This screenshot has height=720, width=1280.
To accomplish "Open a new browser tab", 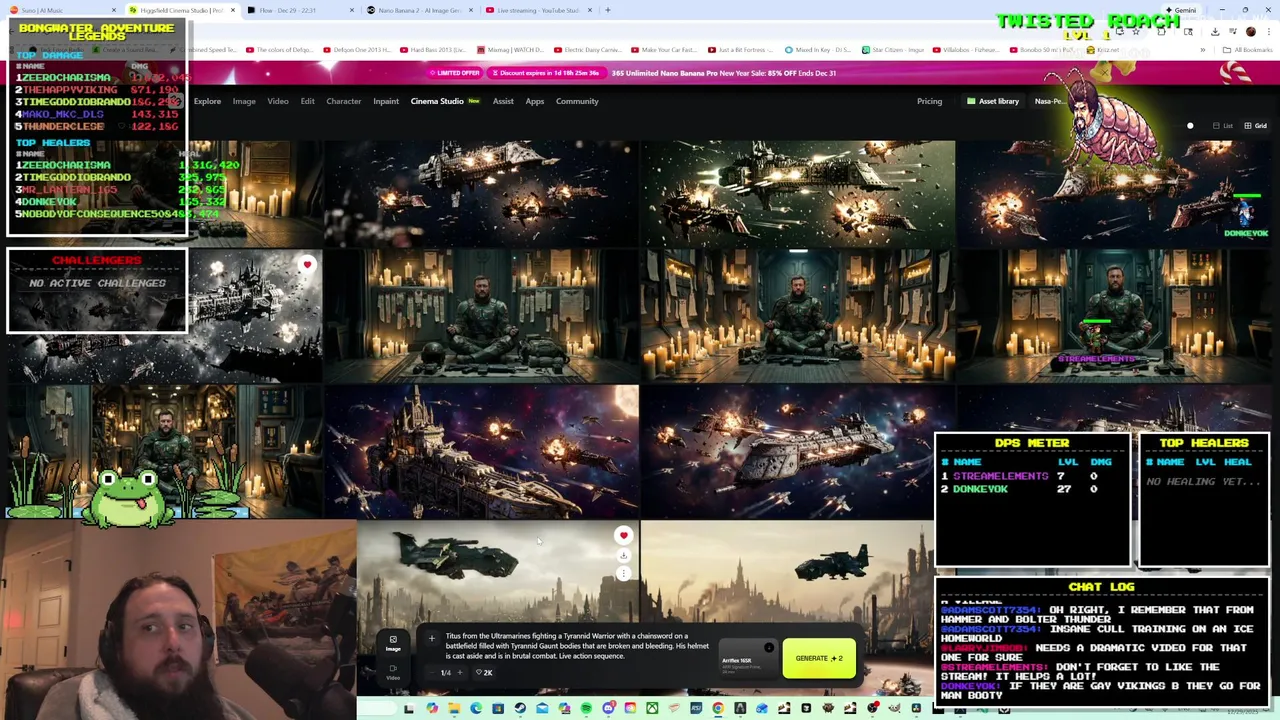I will click(608, 10).
